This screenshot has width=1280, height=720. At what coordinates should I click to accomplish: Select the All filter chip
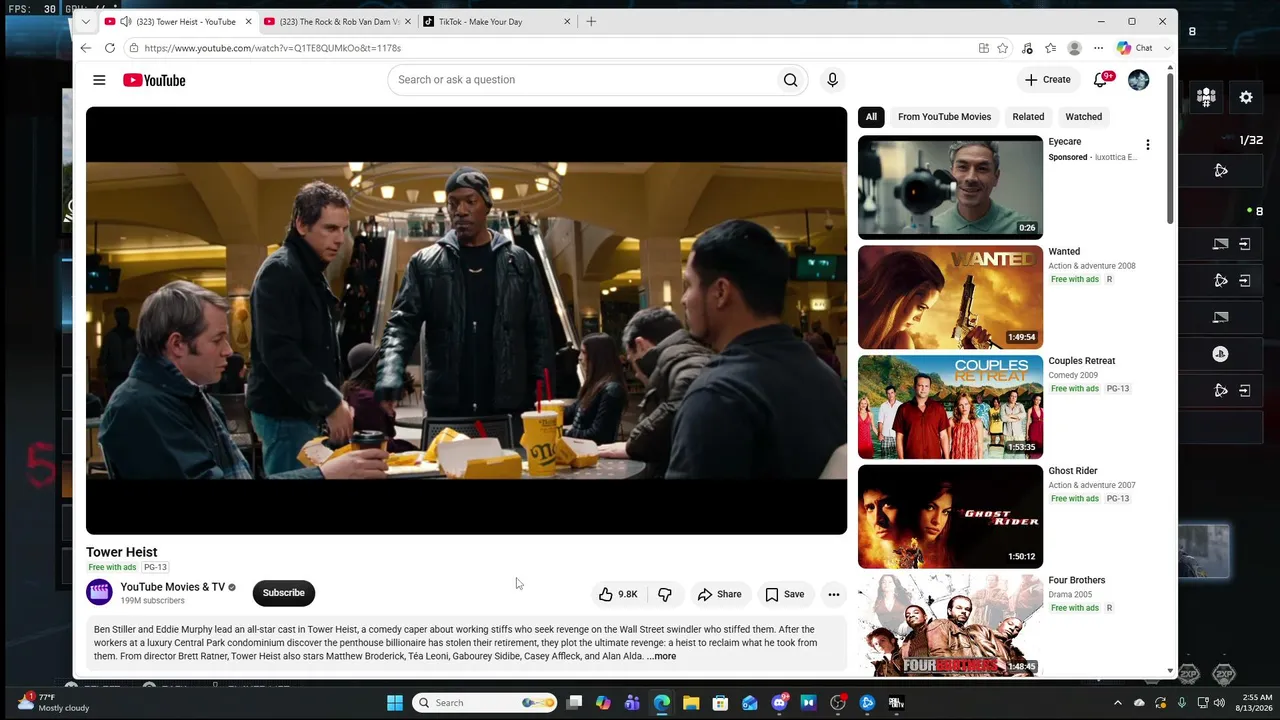[871, 117]
